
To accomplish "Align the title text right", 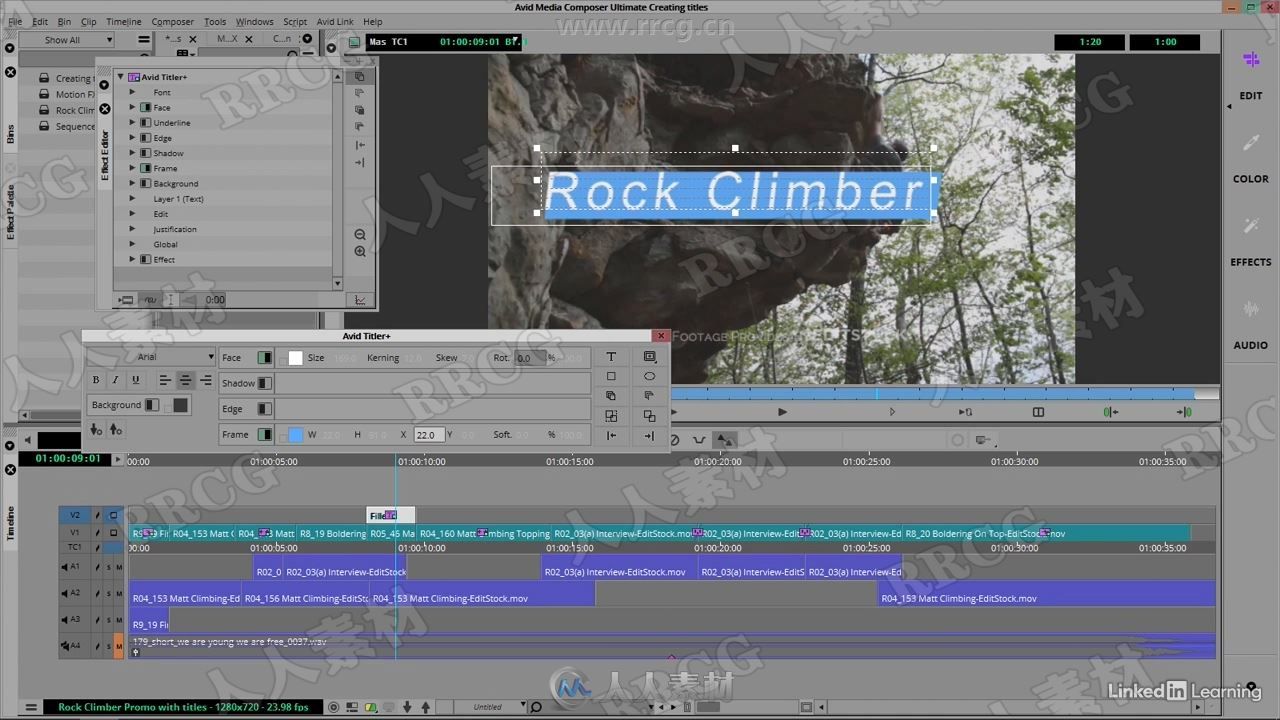I will [x=206, y=380].
